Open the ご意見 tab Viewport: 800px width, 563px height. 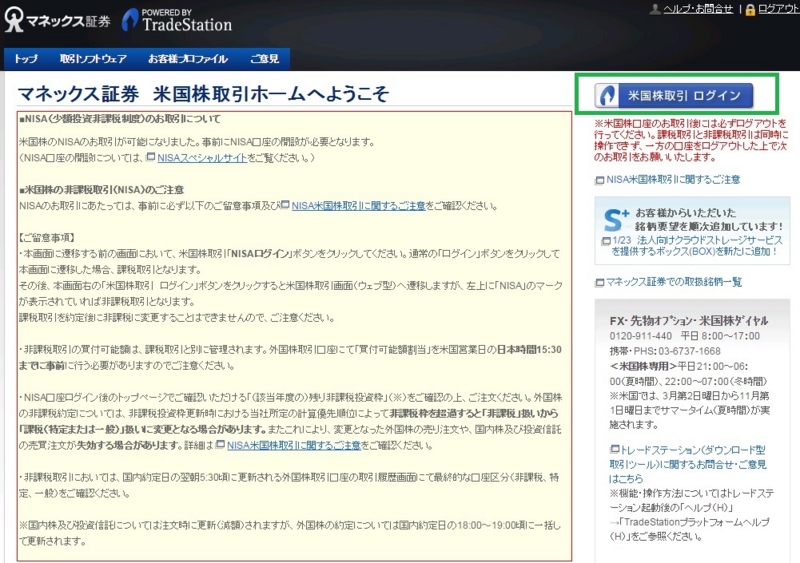tap(264, 59)
